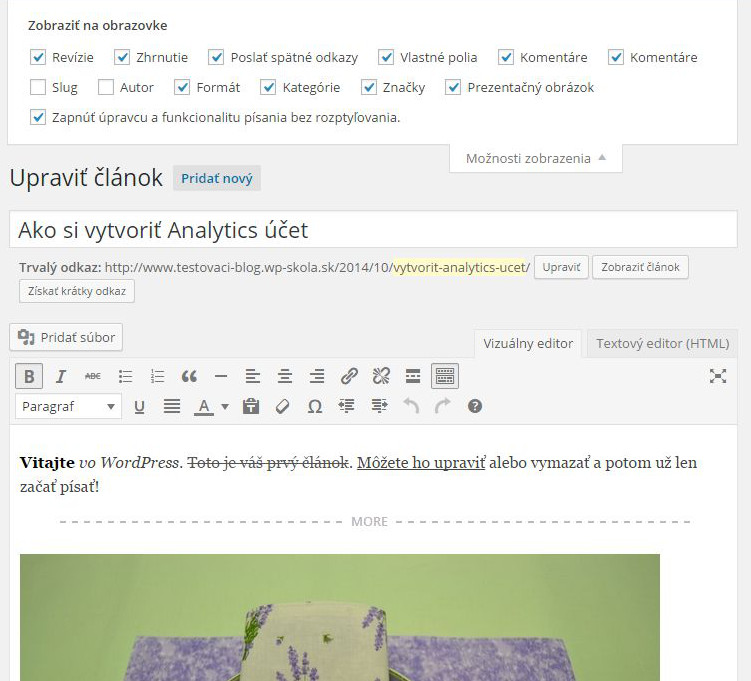The image size is (751, 681).
Task: Remove link with the unlink icon
Action: [381, 376]
